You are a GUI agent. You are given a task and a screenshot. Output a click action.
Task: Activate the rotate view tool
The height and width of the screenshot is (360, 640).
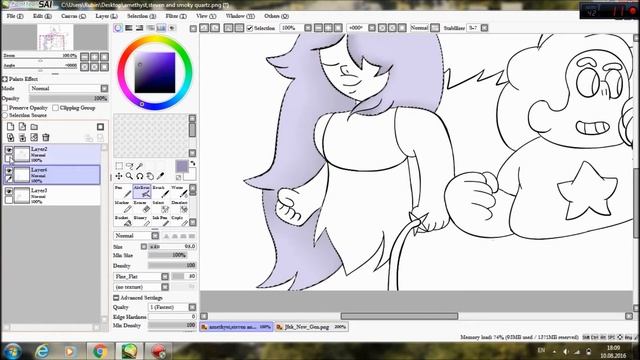pyautogui.click(x=140, y=176)
